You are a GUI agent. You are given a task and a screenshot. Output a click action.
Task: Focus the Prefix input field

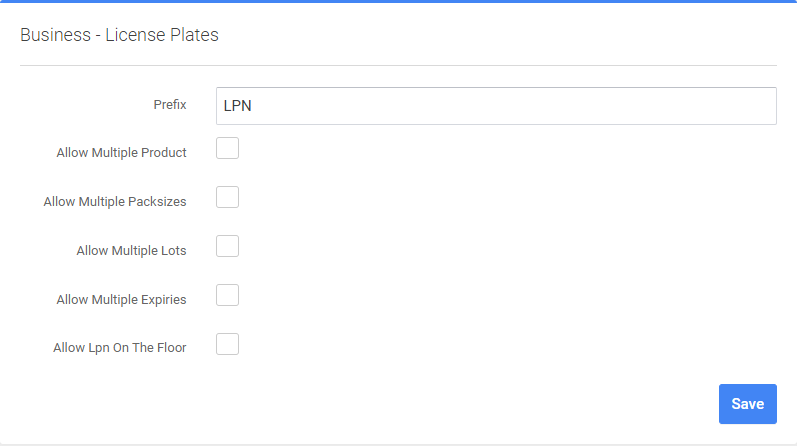click(496, 106)
